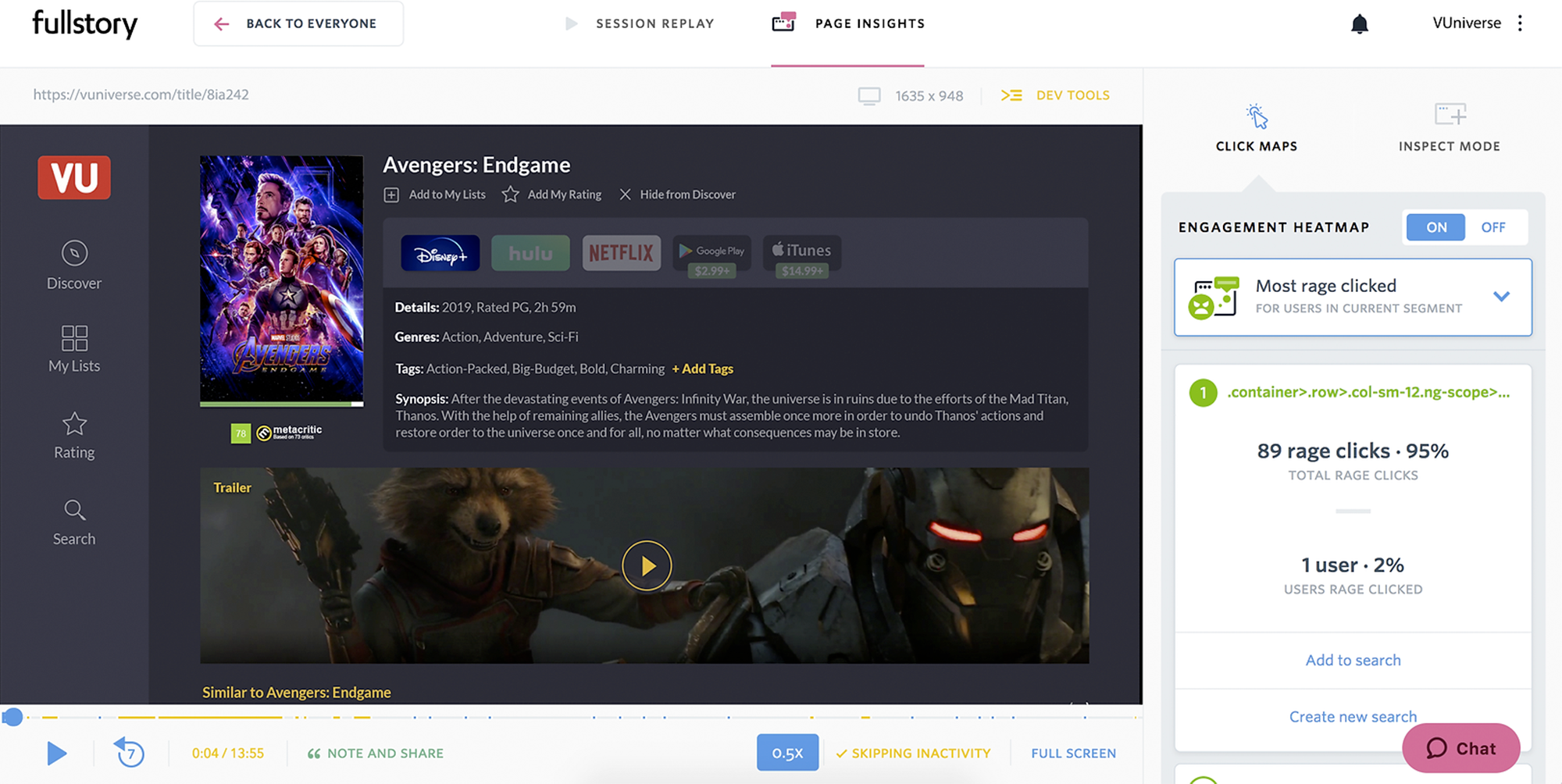Select the Netflix provider badge

621,253
